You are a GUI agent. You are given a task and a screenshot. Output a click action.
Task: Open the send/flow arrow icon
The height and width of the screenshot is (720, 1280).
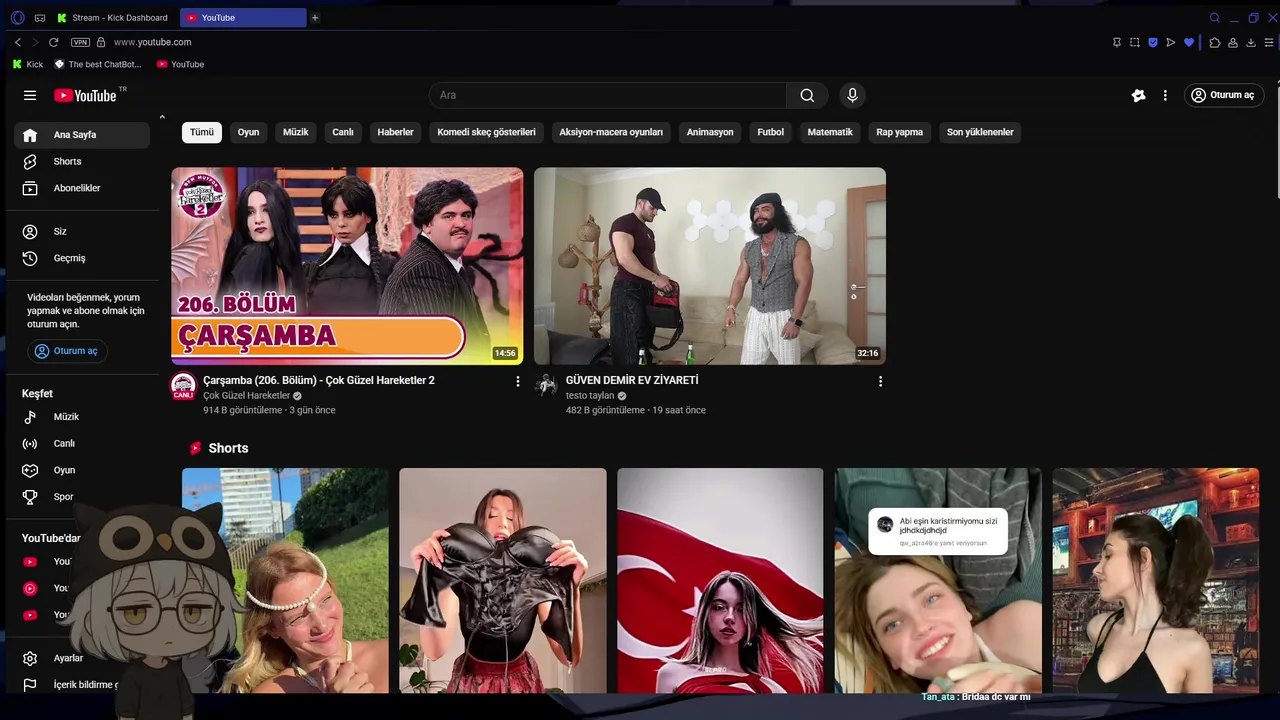(x=1171, y=42)
